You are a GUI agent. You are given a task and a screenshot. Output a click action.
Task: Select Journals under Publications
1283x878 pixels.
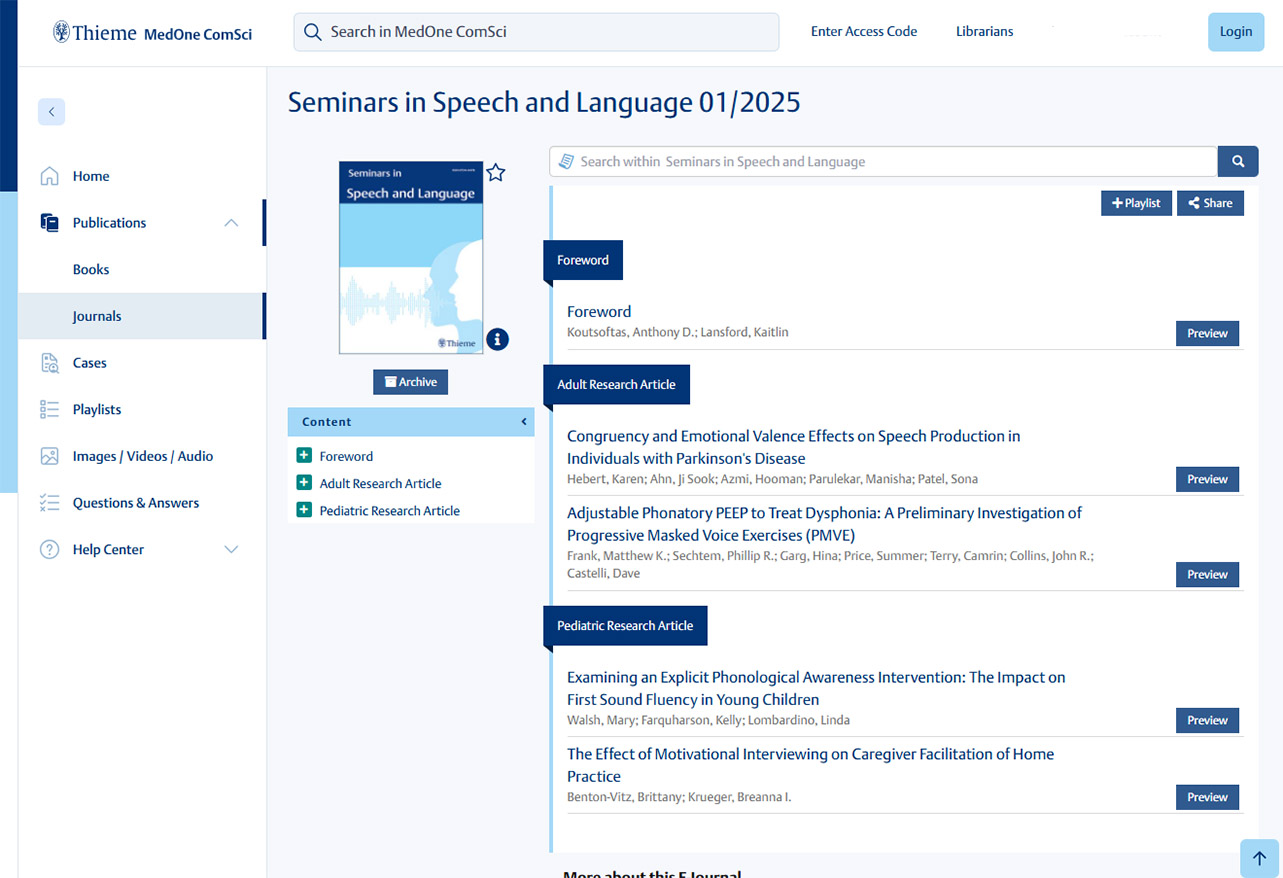[97, 315]
